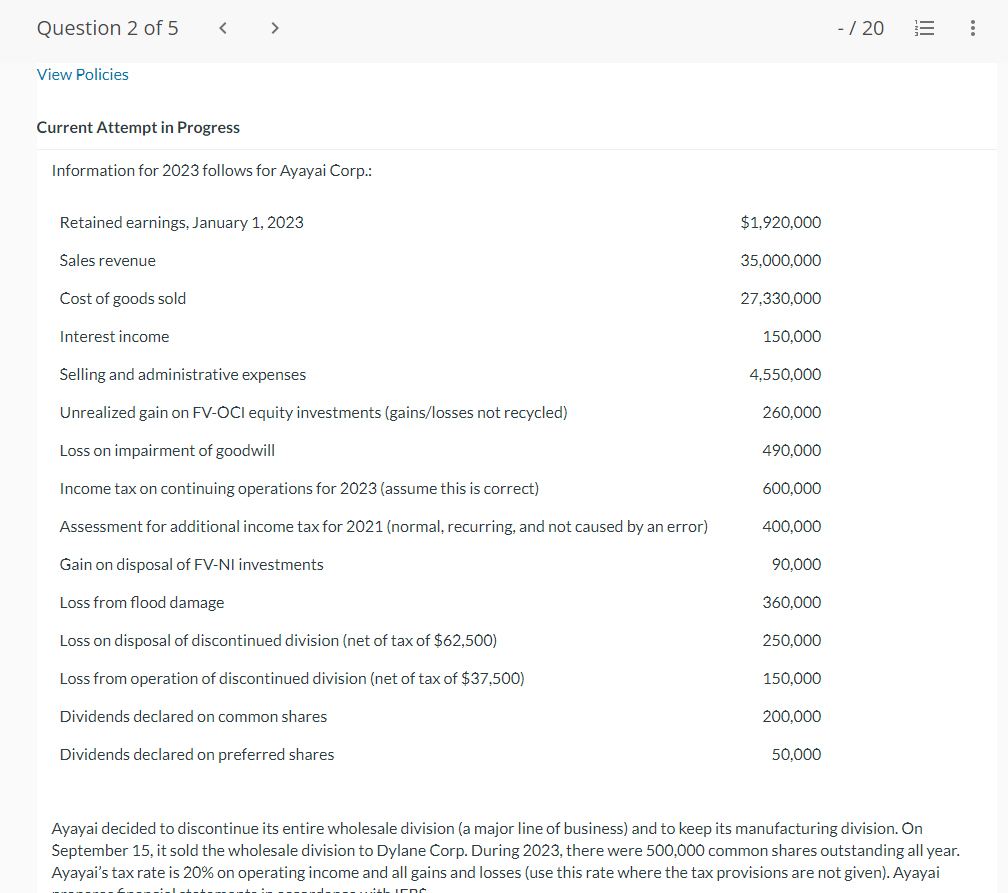Switch questions using the question list control

coord(924,27)
